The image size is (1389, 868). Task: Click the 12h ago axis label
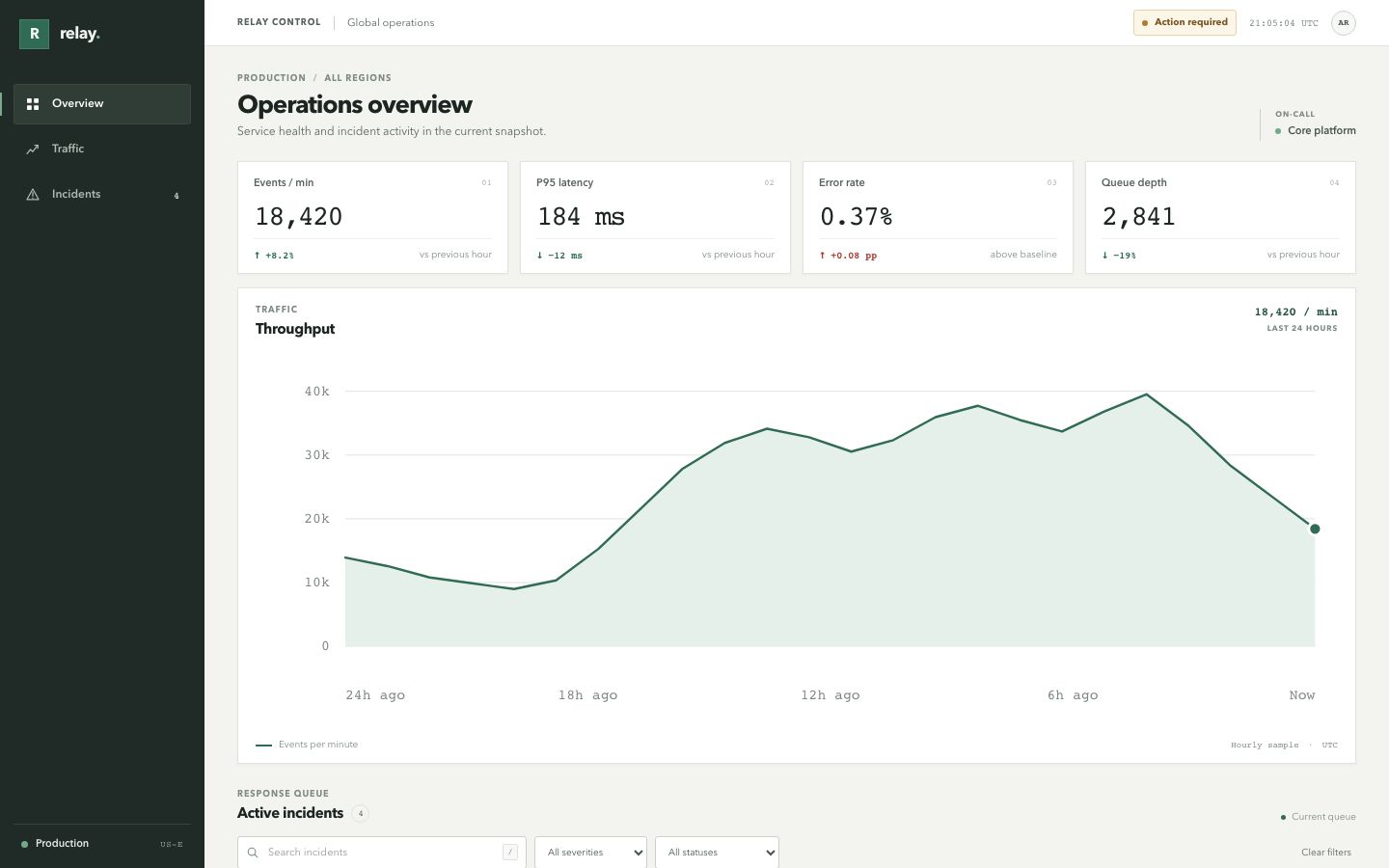pyautogui.click(x=831, y=695)
